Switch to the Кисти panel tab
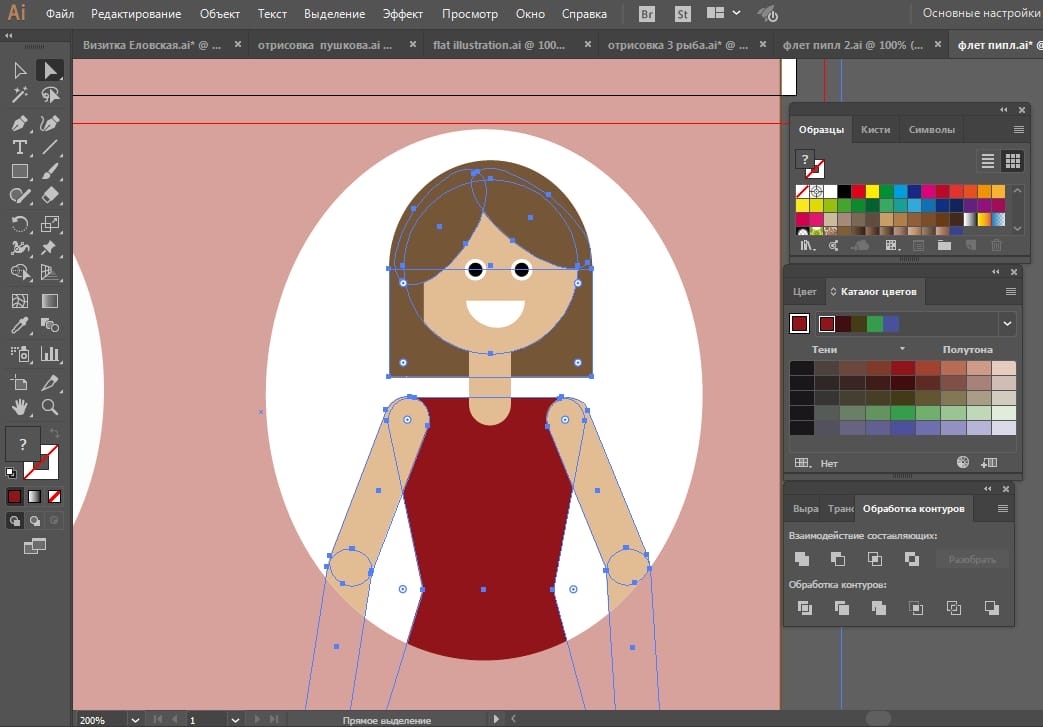 tap(875, 129)
